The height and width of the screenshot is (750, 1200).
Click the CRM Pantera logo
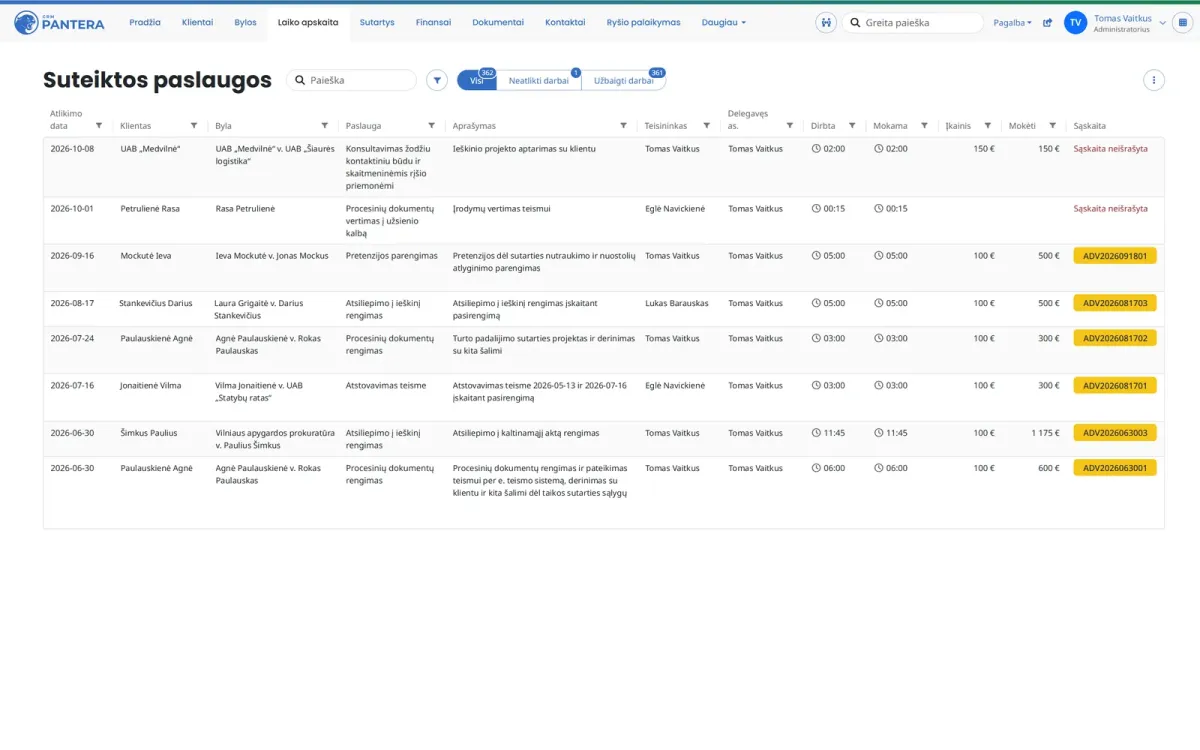[59, 22]
